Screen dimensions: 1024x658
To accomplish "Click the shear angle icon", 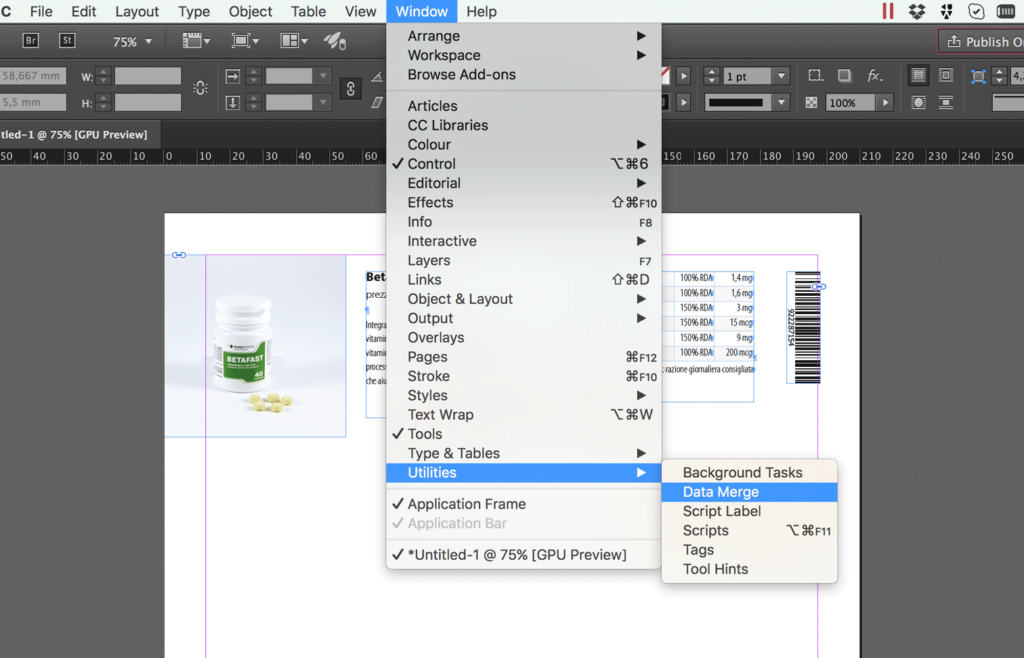I will click(377, 102).
